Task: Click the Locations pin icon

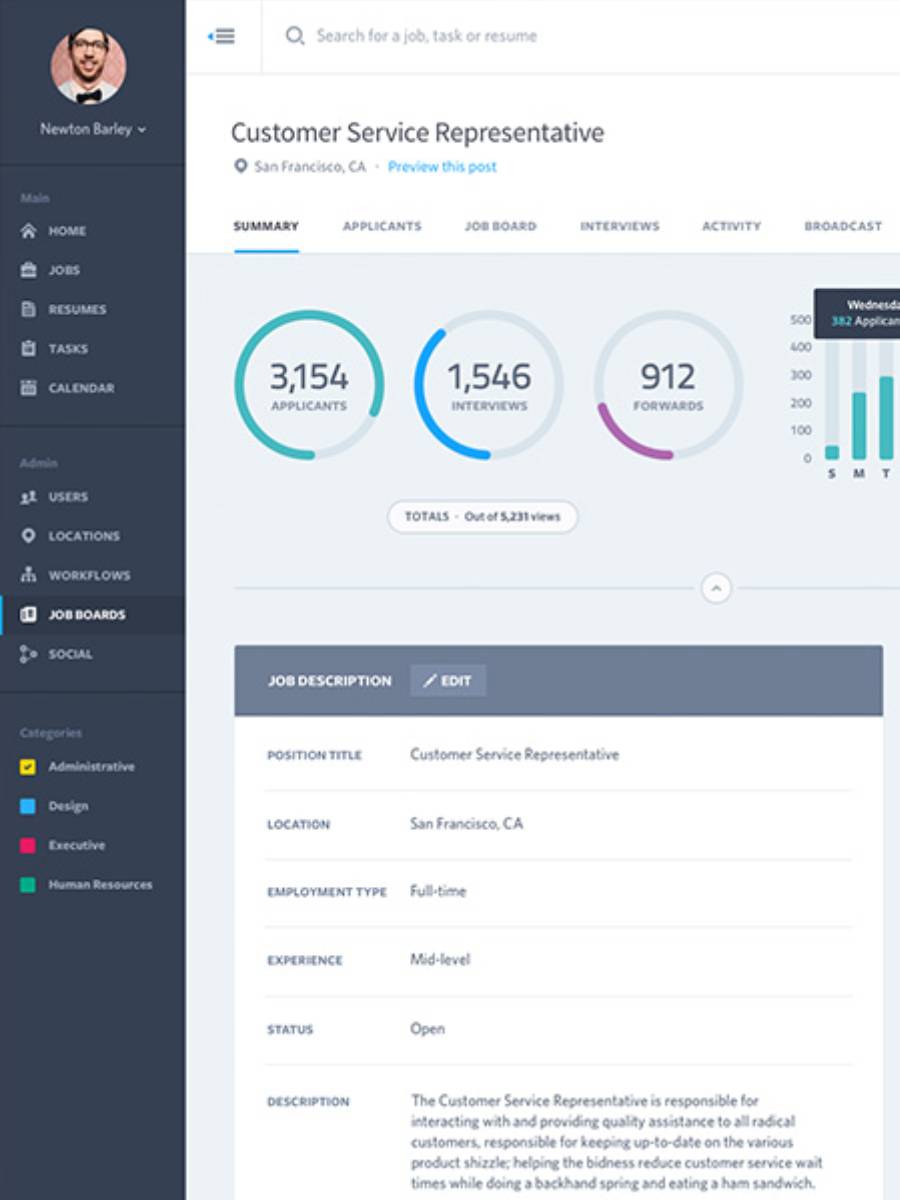Action: pos(29,536)
